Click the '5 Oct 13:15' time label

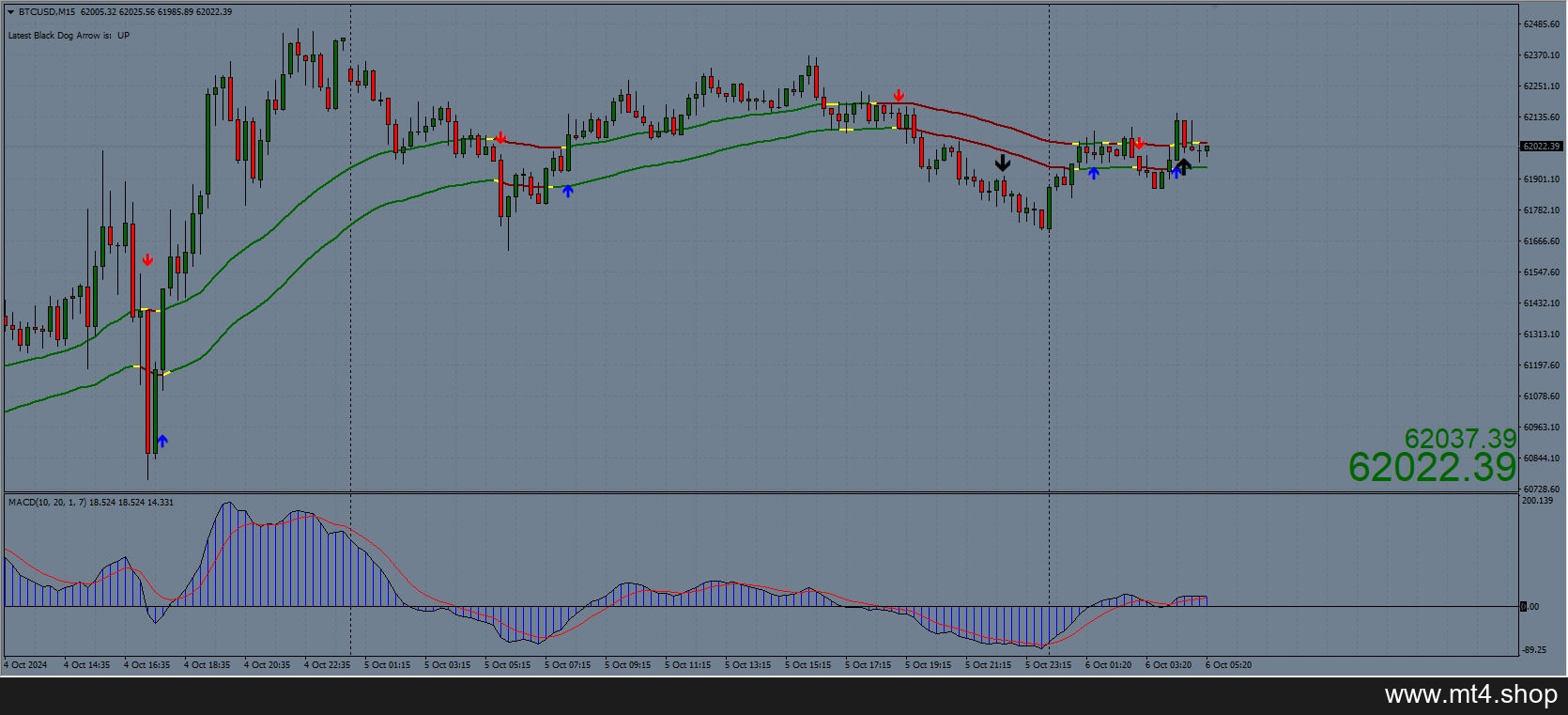747,665
